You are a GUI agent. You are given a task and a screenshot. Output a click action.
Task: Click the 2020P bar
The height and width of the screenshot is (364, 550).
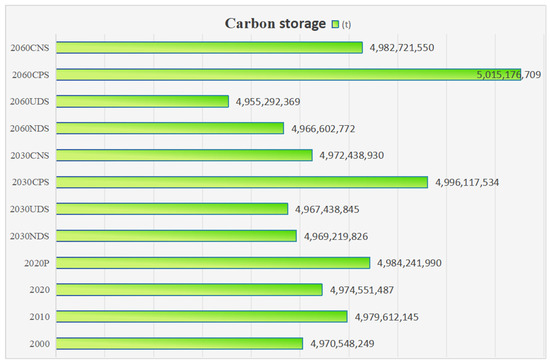click(213, 263)
